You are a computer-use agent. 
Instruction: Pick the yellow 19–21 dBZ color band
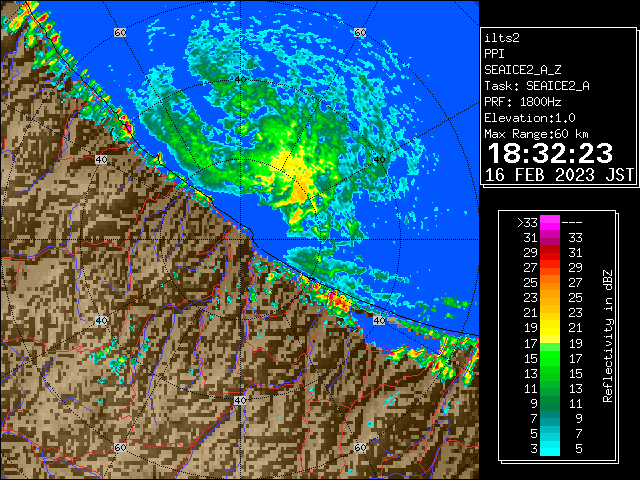(x=550, y=328)
